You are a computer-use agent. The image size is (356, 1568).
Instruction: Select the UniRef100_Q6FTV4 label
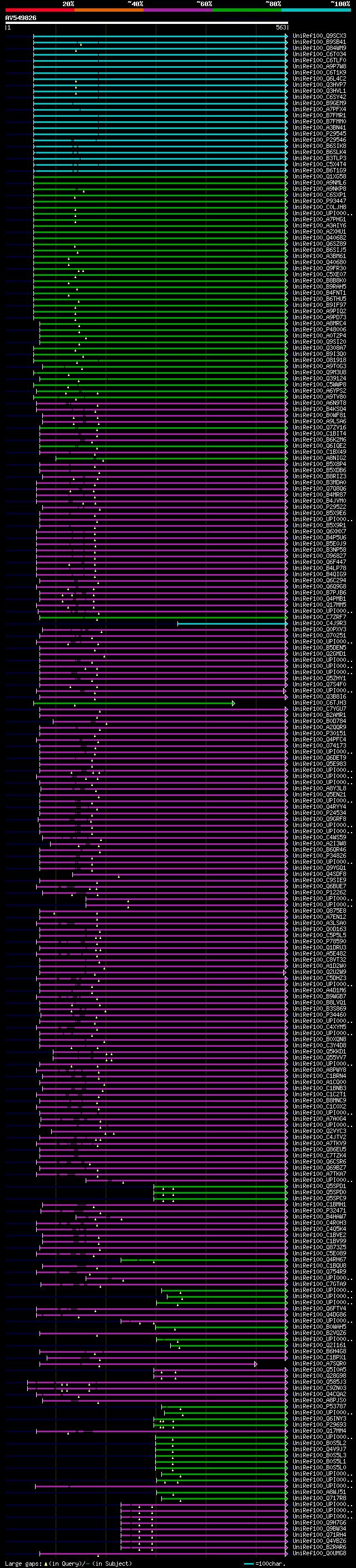(319, 1309)
